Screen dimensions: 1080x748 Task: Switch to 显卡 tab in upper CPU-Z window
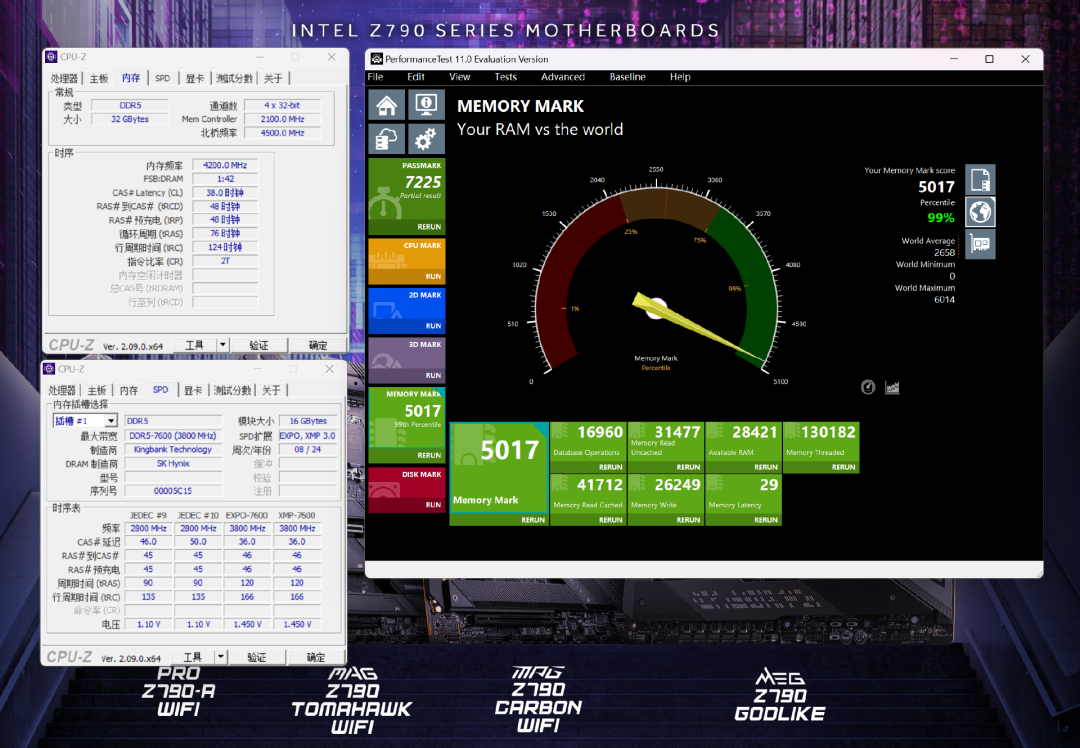[195, 79]
